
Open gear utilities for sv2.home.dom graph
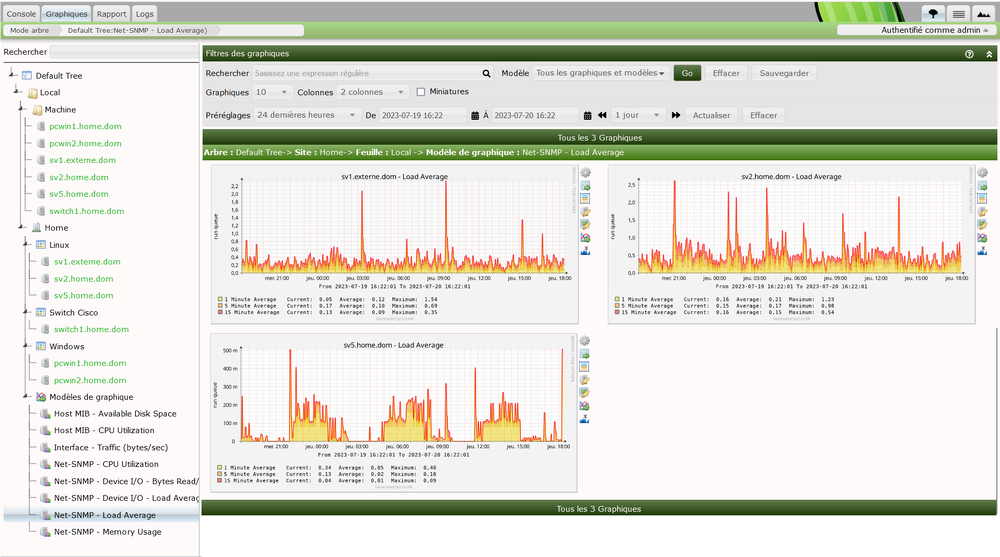click(983, 173)
